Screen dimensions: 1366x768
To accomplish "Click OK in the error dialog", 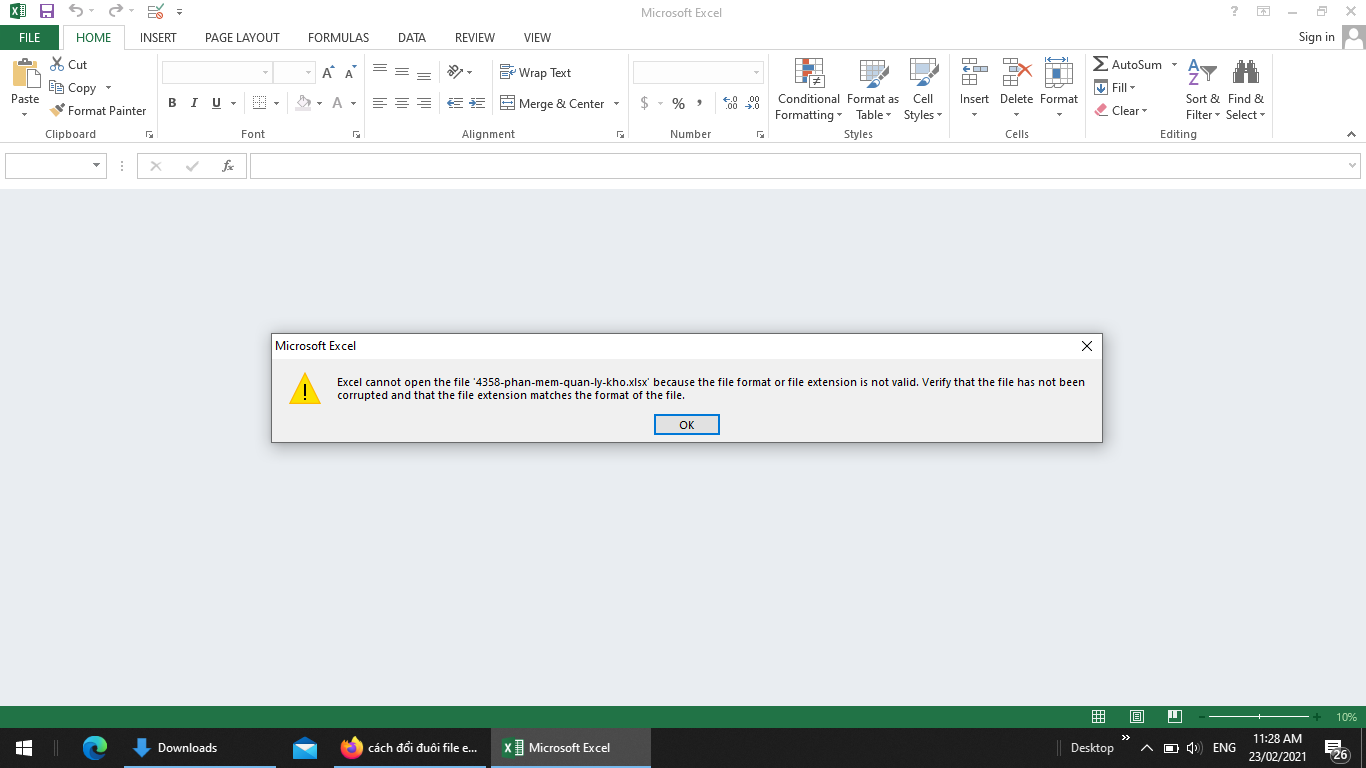I will pyautogui.click(x=687, y=425).
